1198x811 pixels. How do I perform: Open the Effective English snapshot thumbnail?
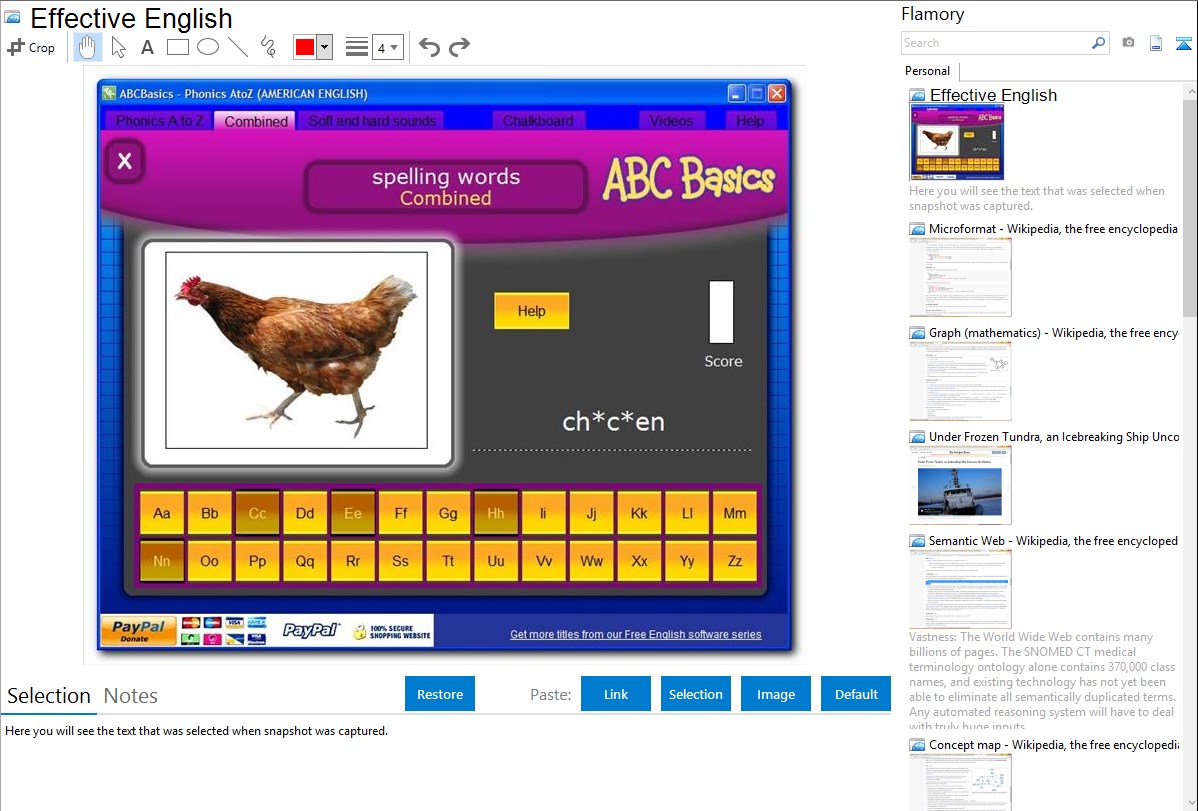pyautogui.click(x=957, y=142)
